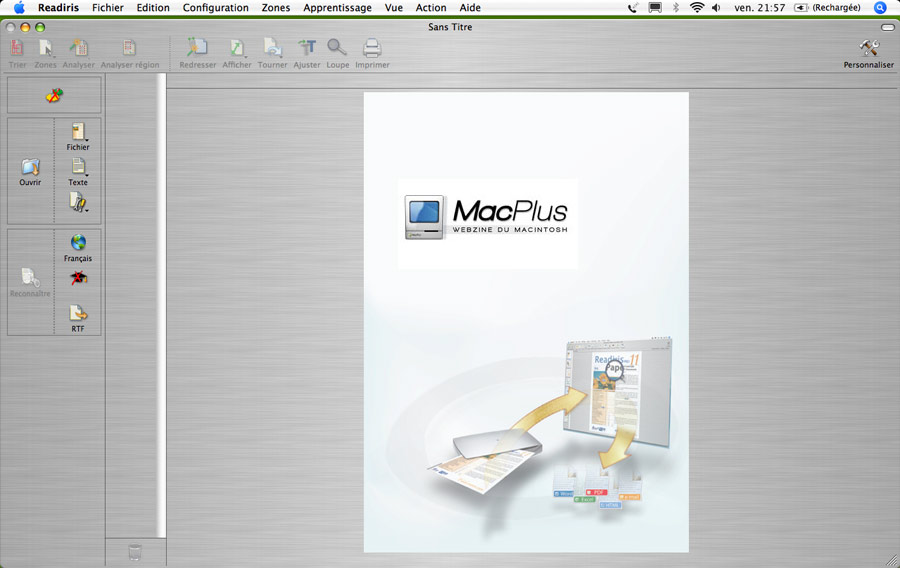Viewport: 900px width, 568px height.
Task: Open the Edition menu
Action: (153, 7)
